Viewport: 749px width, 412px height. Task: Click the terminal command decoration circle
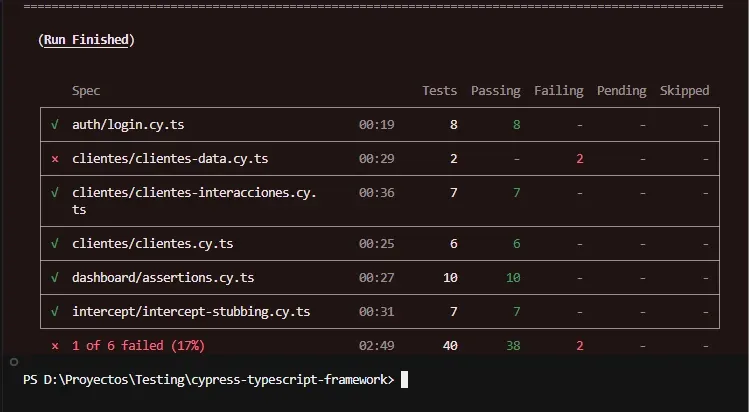pos(14,362)
